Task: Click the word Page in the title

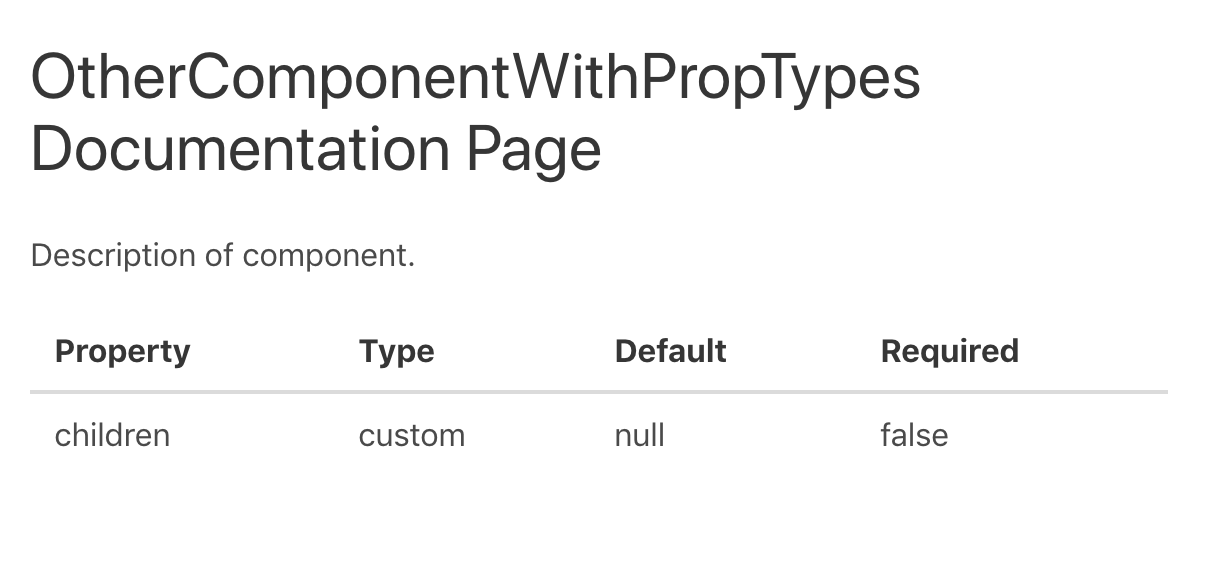Action: (534, 152)
